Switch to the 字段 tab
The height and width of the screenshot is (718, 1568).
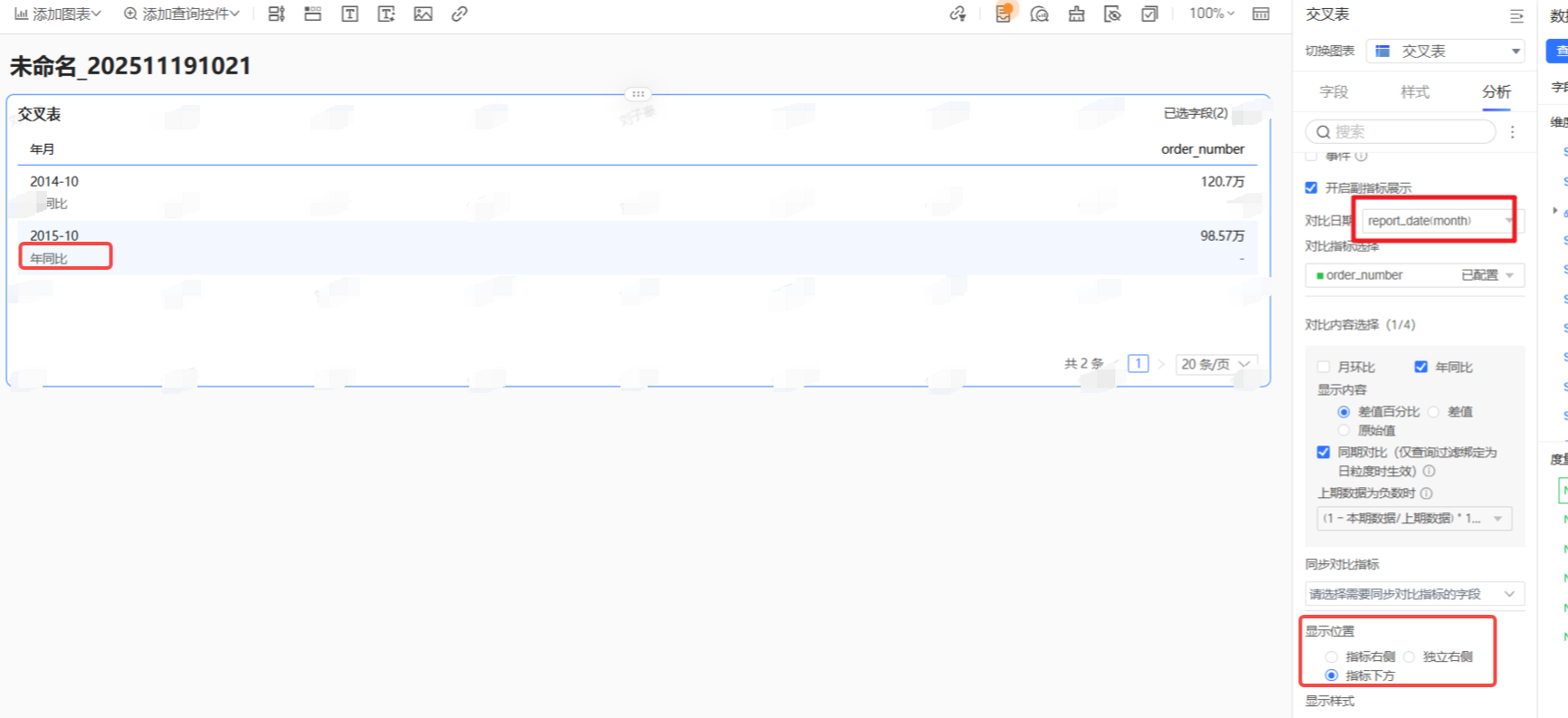[1333, 91]
